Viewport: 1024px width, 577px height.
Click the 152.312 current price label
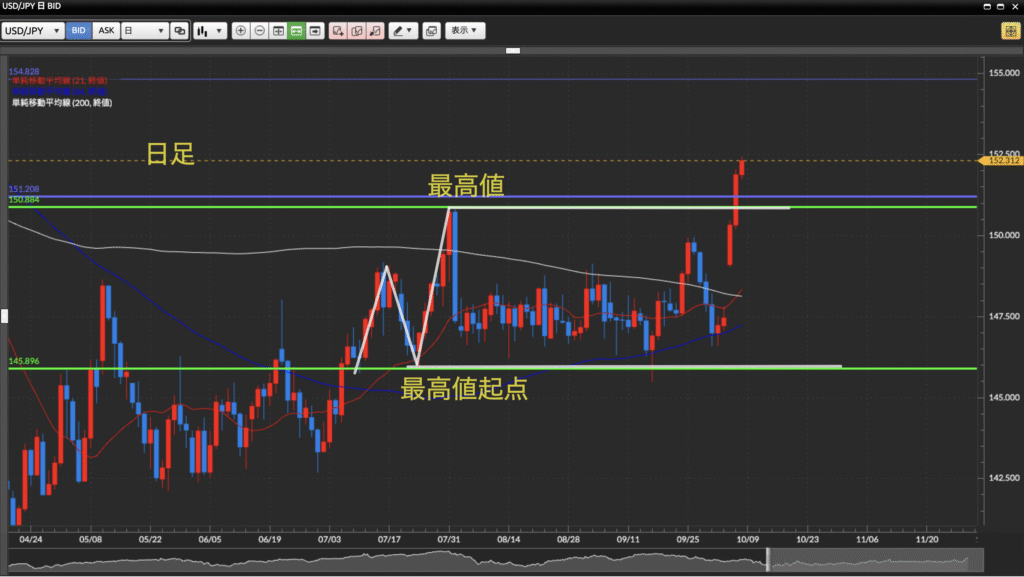(1002, 160)
